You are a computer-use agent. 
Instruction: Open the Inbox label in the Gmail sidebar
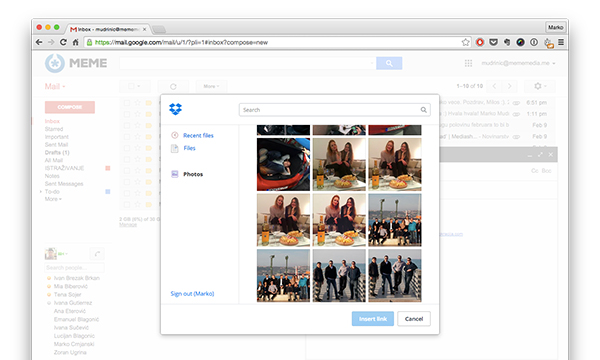[x=52, y=121]
